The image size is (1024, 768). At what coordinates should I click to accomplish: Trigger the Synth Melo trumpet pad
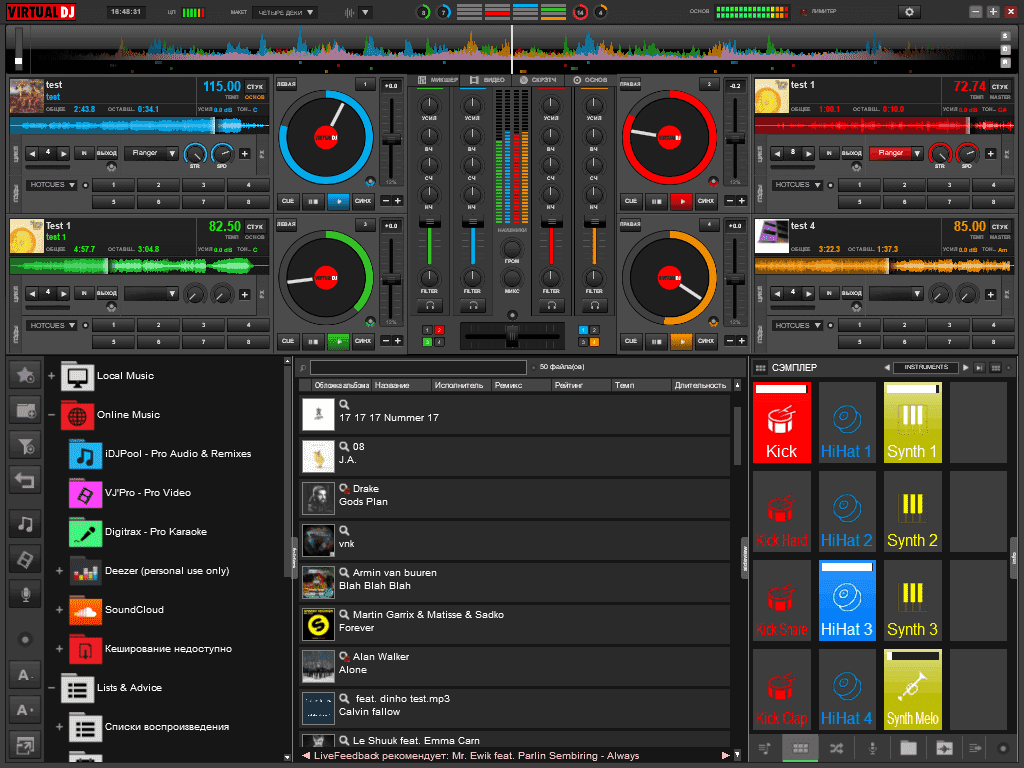point(912,689)
